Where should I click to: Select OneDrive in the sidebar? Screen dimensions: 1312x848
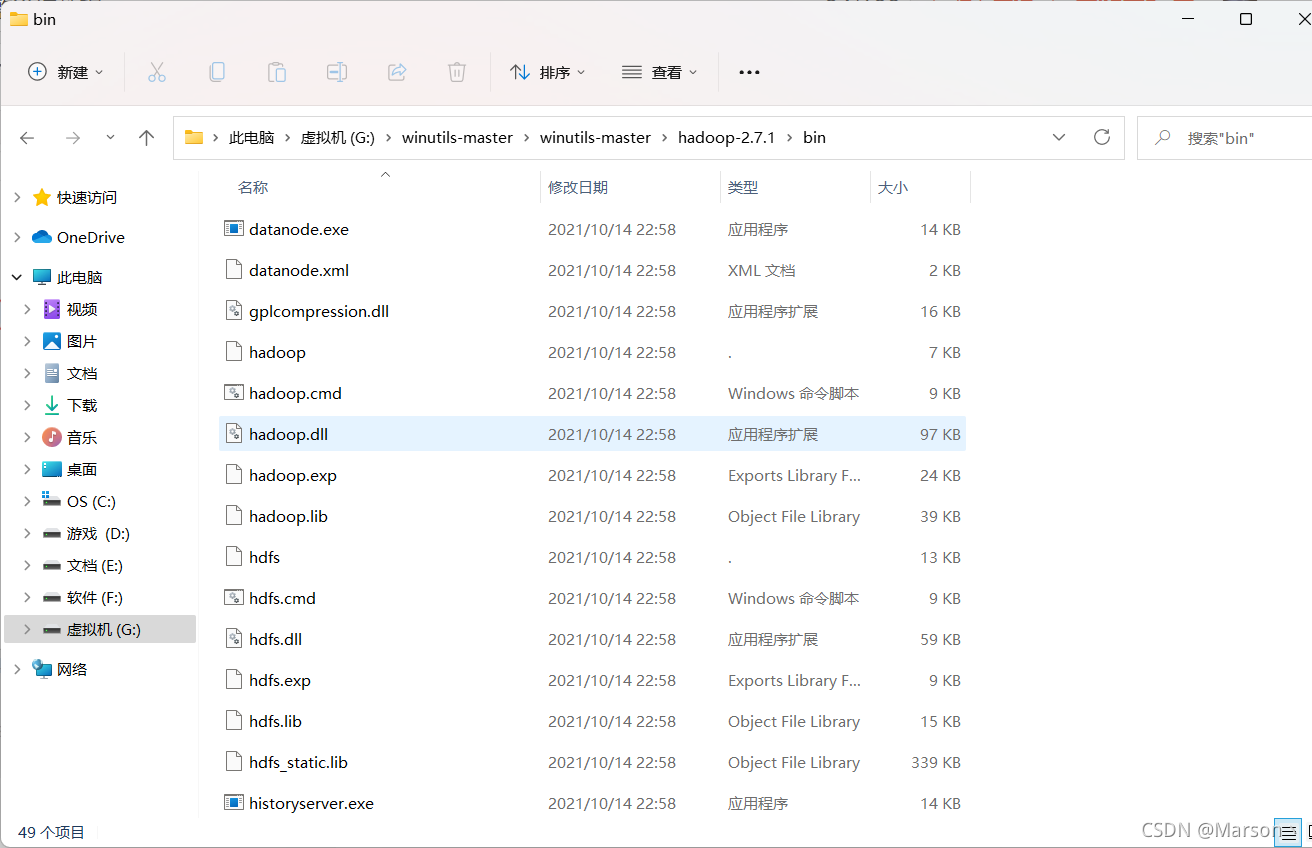tap(90, 238)
